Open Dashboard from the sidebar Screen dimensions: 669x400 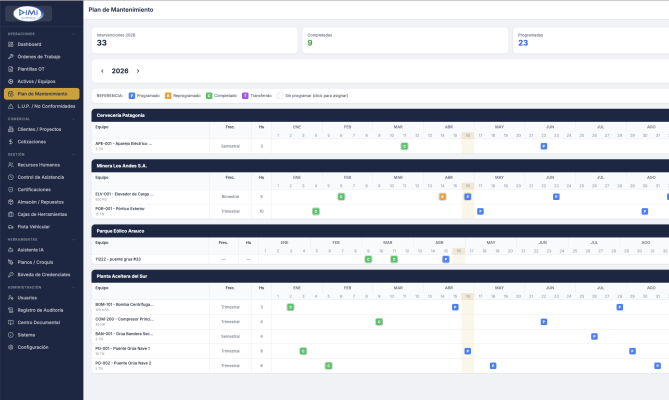coord(29,45)
